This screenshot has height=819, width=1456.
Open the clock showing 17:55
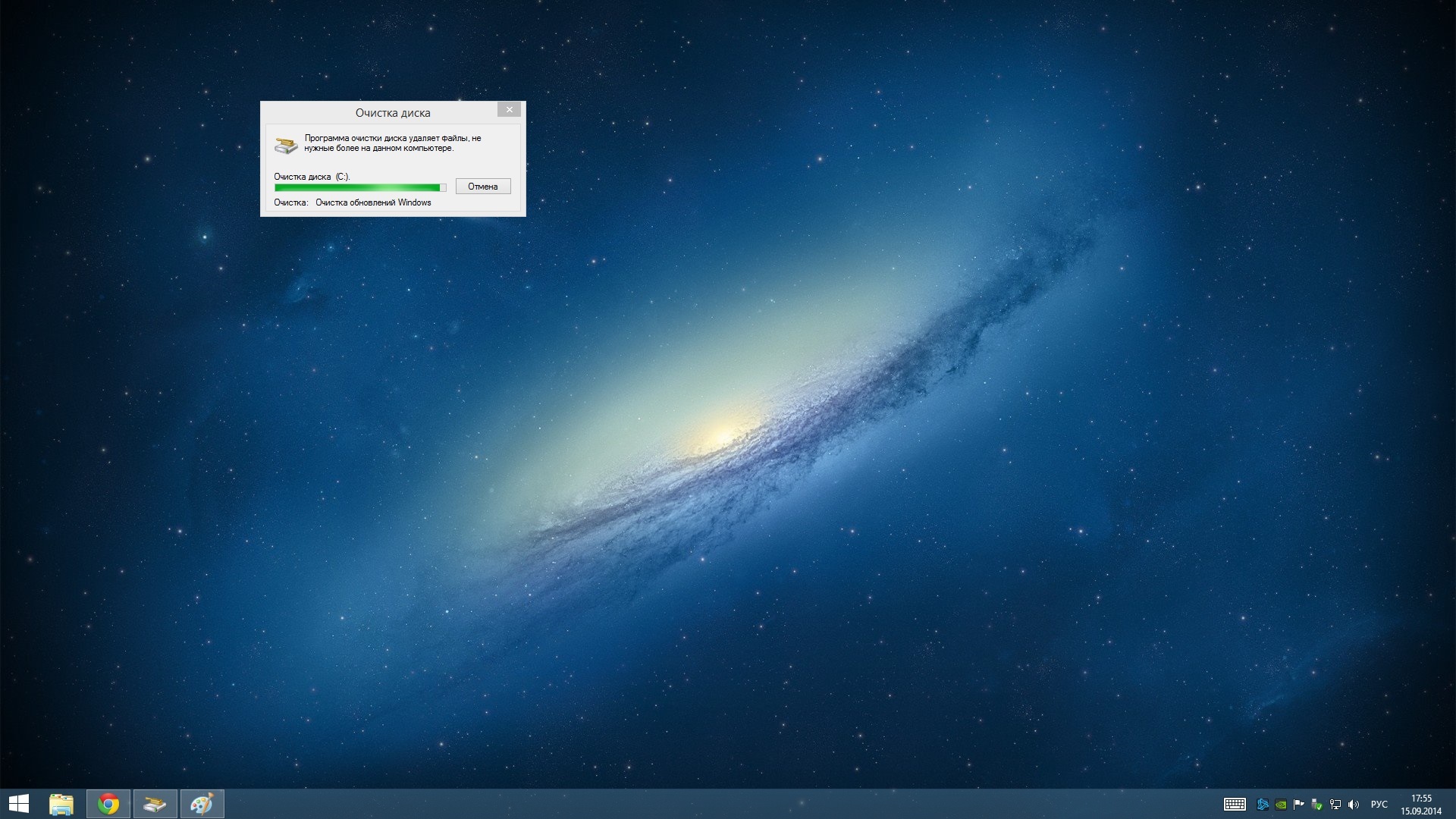tap(1421, 805)
